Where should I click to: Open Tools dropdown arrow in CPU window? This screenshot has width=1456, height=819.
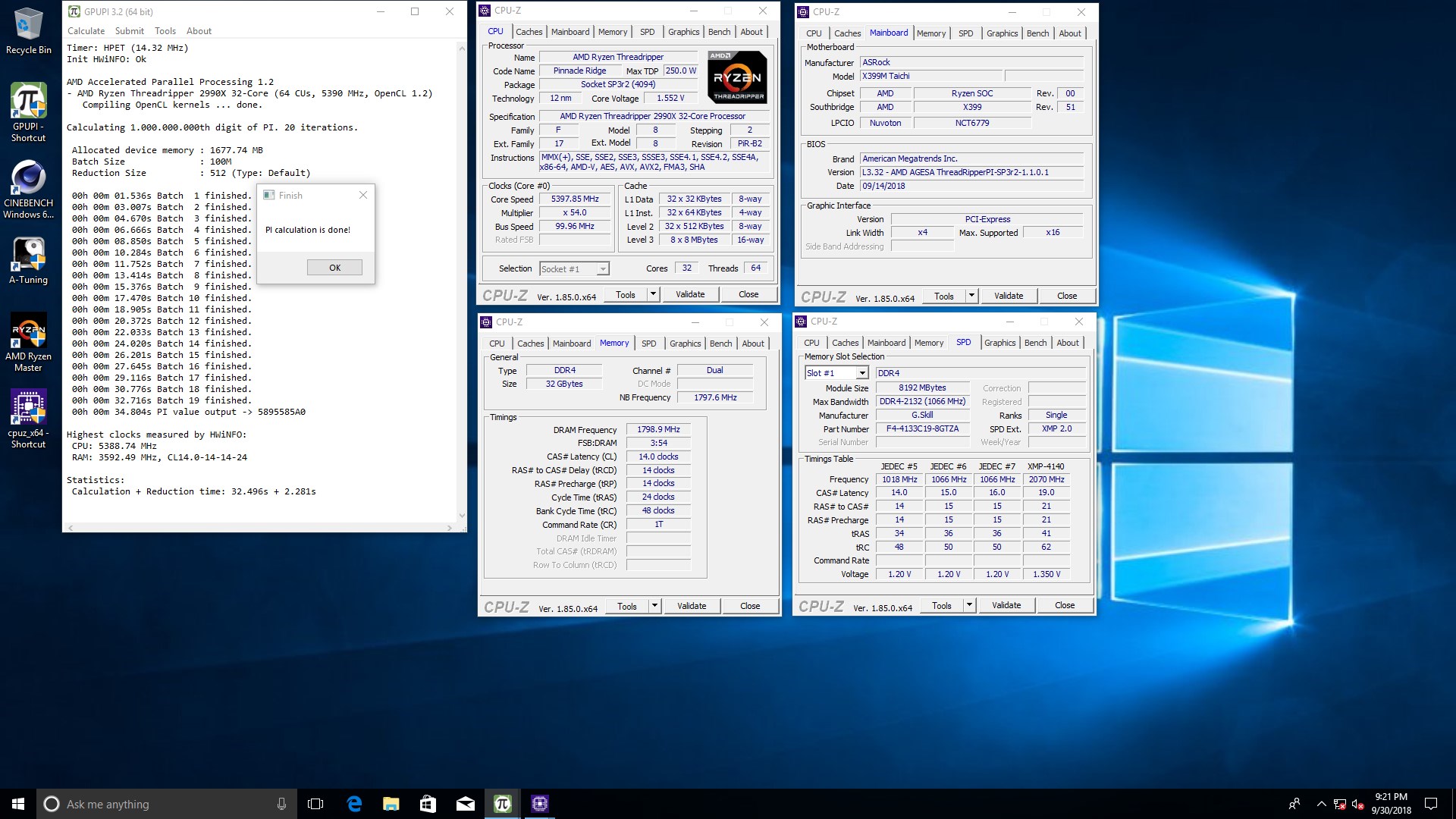(653, 294)
